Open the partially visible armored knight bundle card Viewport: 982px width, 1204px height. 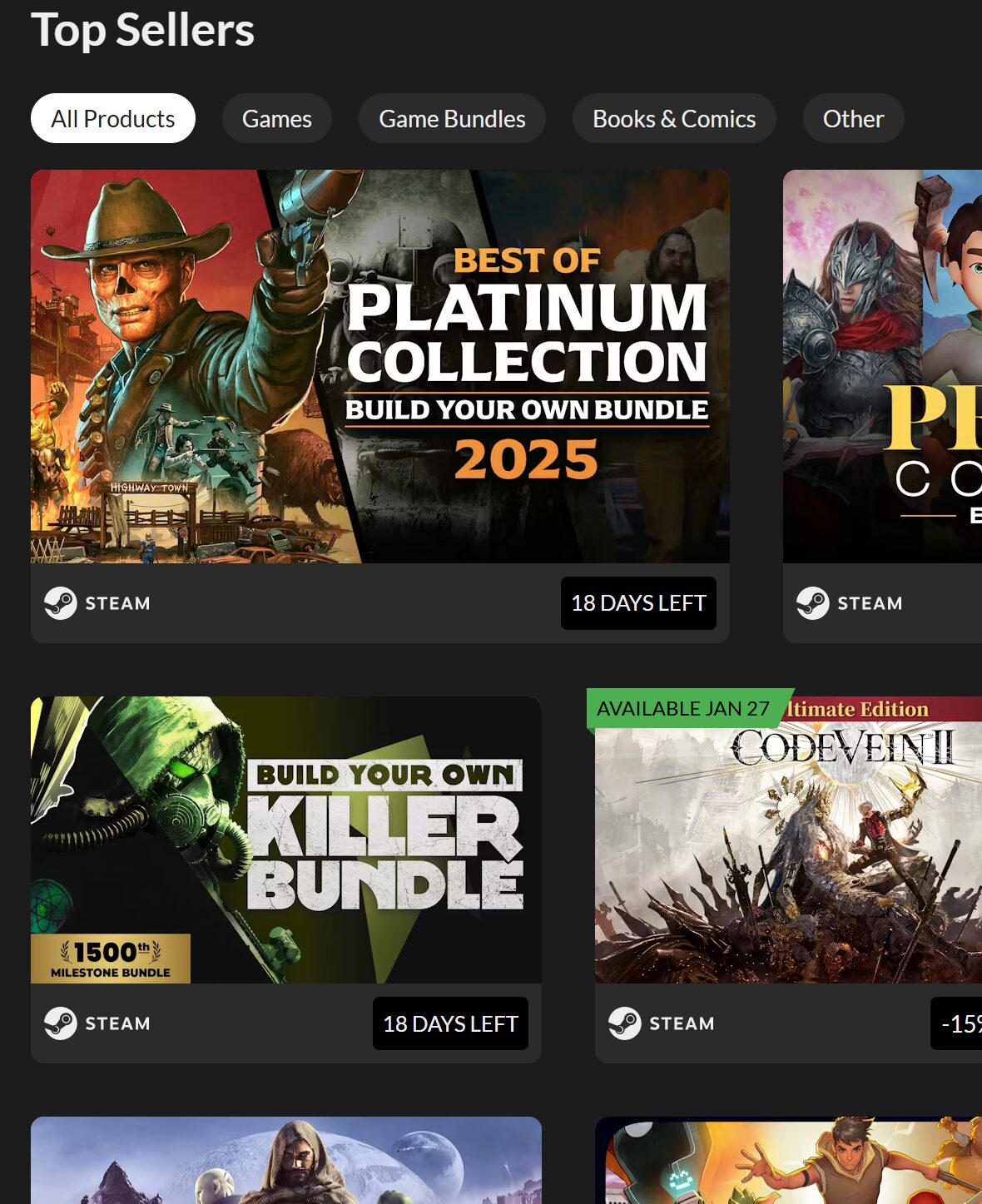[882, 366]
